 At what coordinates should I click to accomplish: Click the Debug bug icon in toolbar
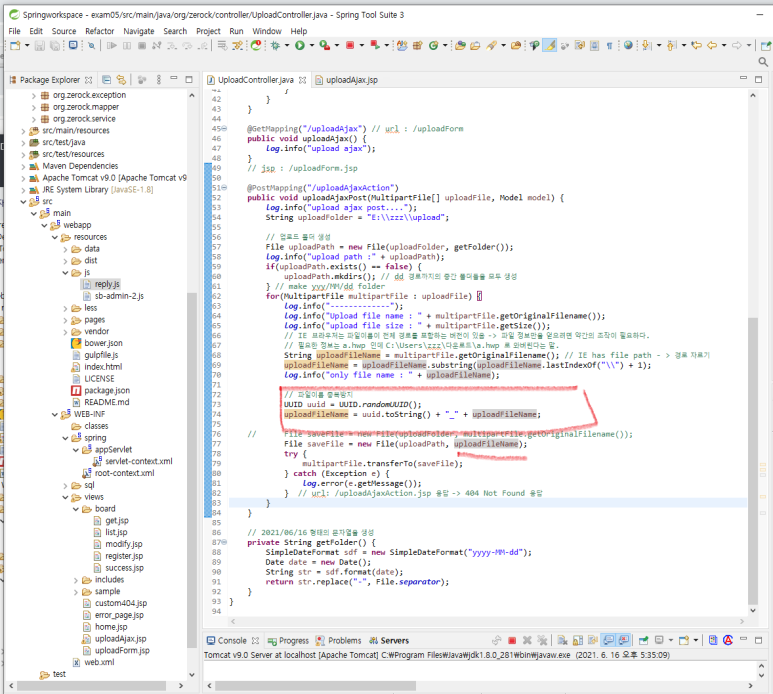275,45
